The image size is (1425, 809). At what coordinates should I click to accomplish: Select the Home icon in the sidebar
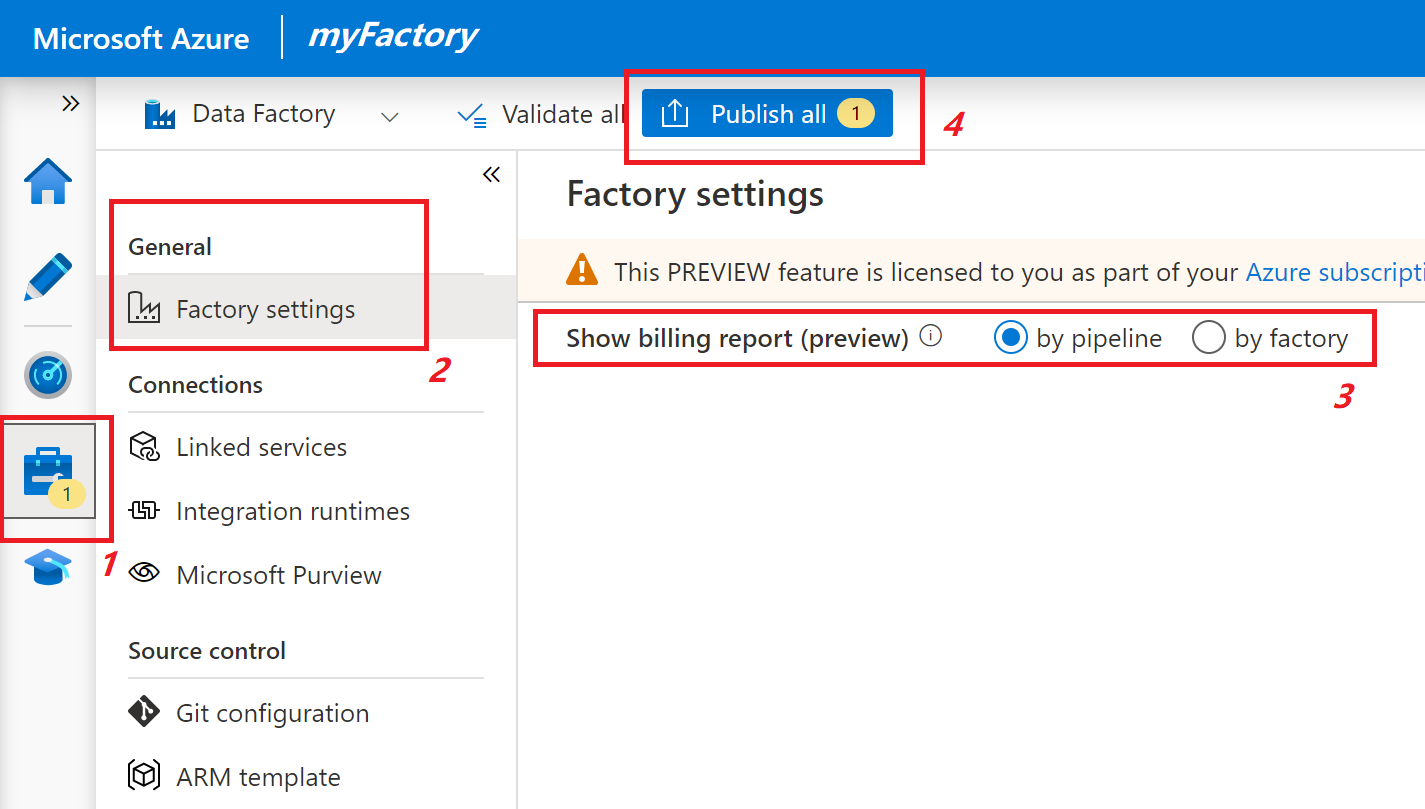coord(47,182)
